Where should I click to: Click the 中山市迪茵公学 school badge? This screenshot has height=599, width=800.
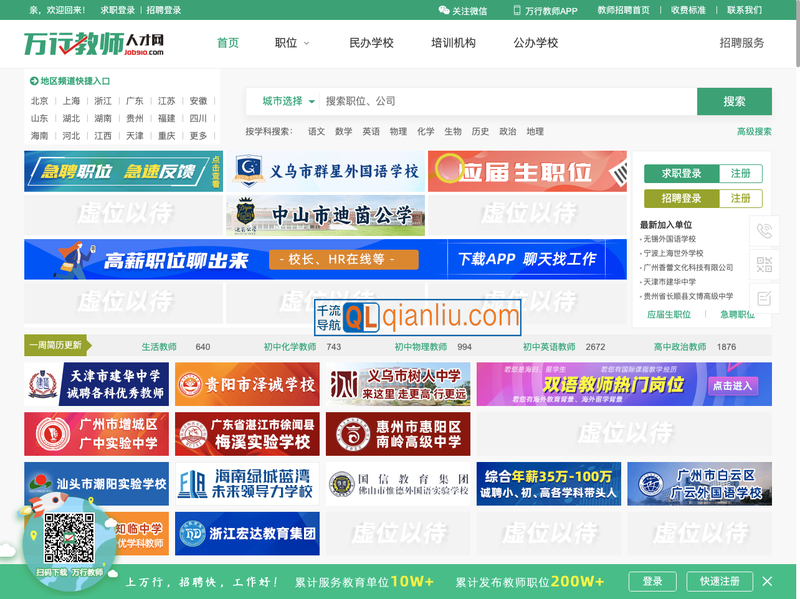point(246,212)
